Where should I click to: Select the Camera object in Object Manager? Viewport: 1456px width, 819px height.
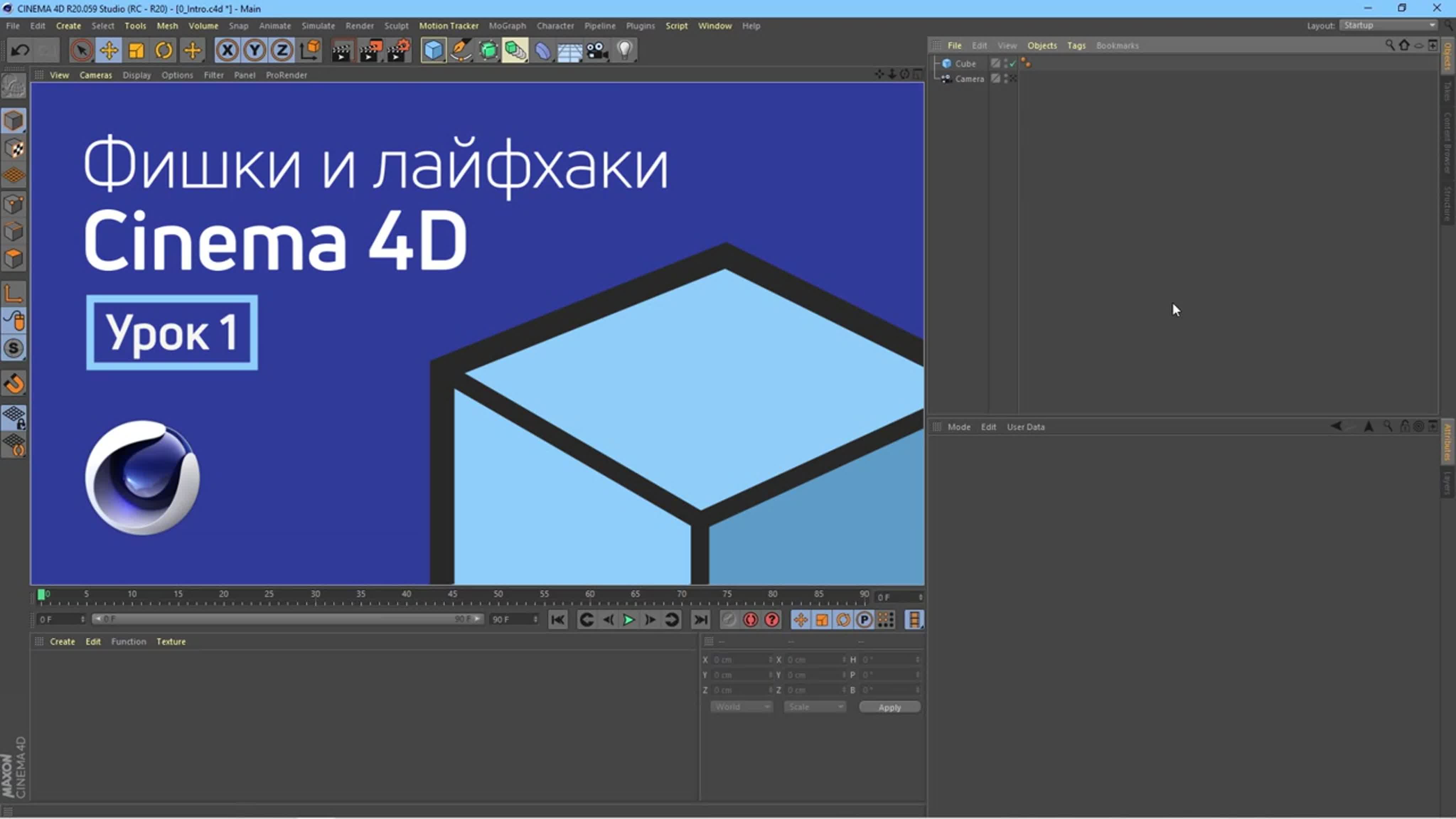[x=969, y=79]
